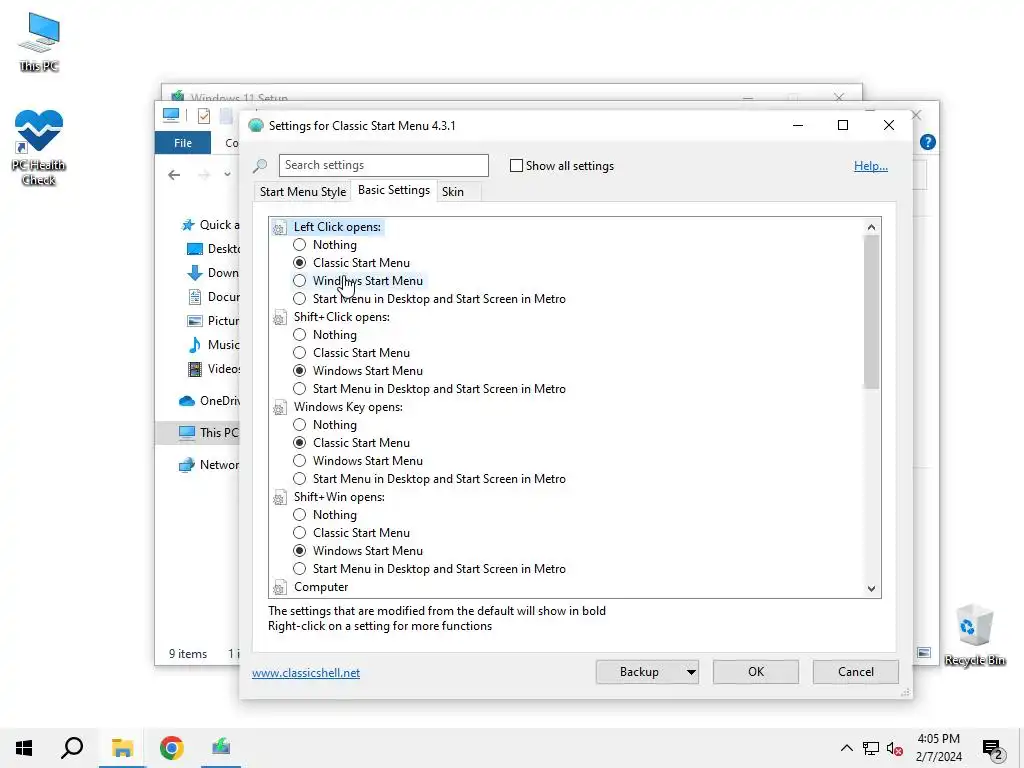Click the muted volume tray icon

[x=895, y=748]
